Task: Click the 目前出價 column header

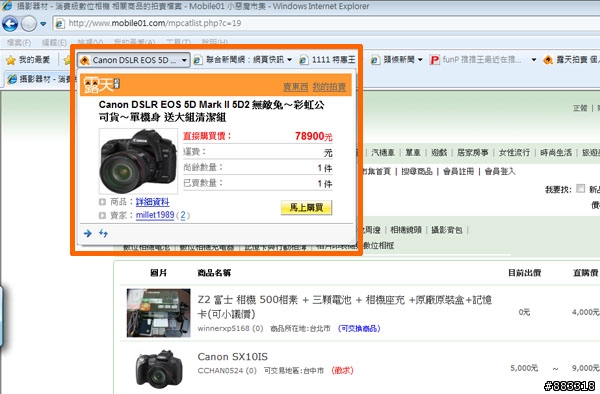Action: coord(524,273)
